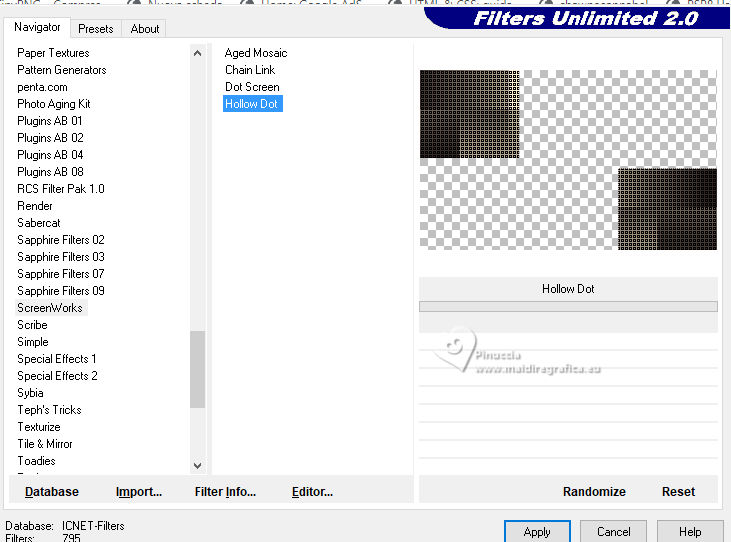The image size is (731, 542).
Task: Select the Navigator tab
Action: (37, 27)
